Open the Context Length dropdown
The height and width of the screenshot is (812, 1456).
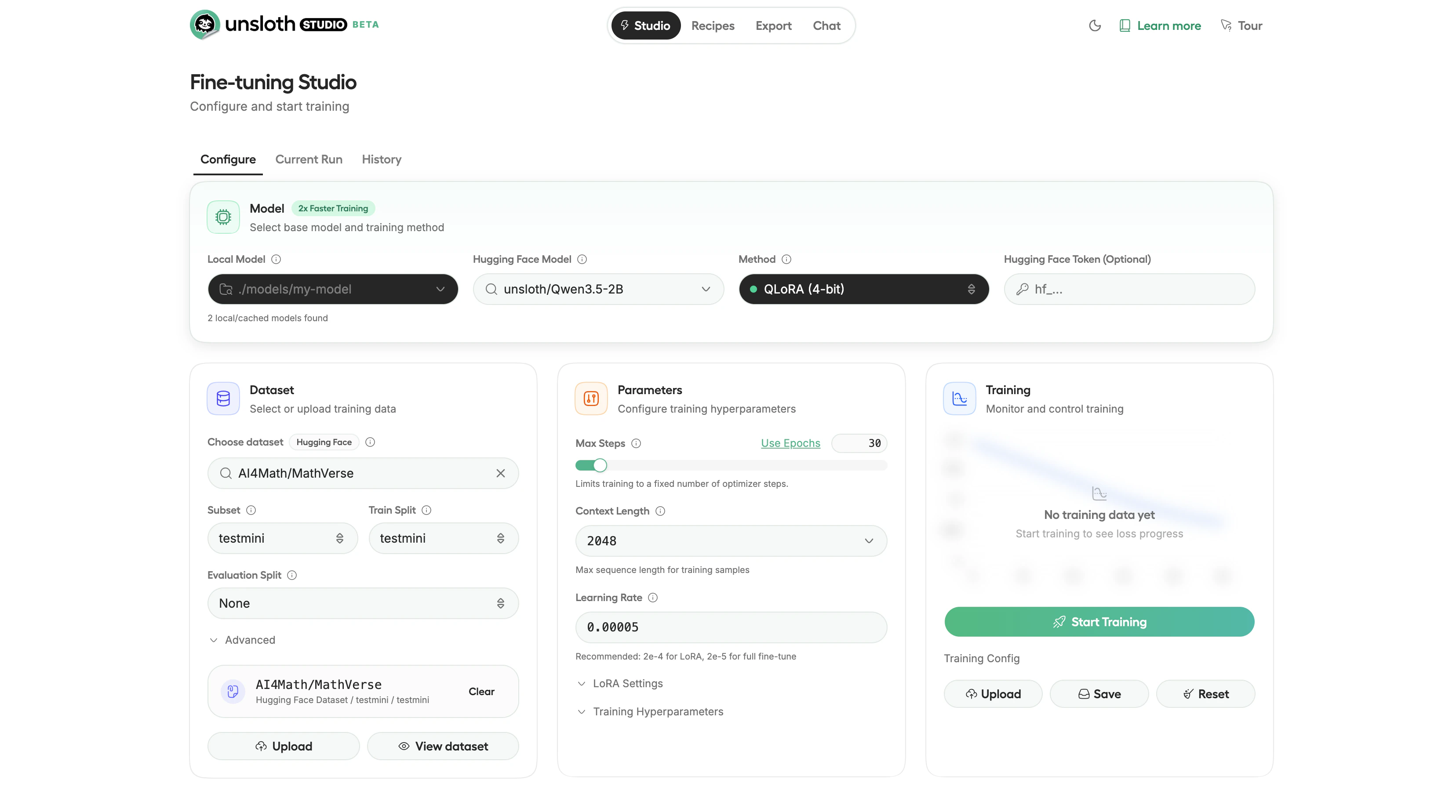click(x=731, y=541)
